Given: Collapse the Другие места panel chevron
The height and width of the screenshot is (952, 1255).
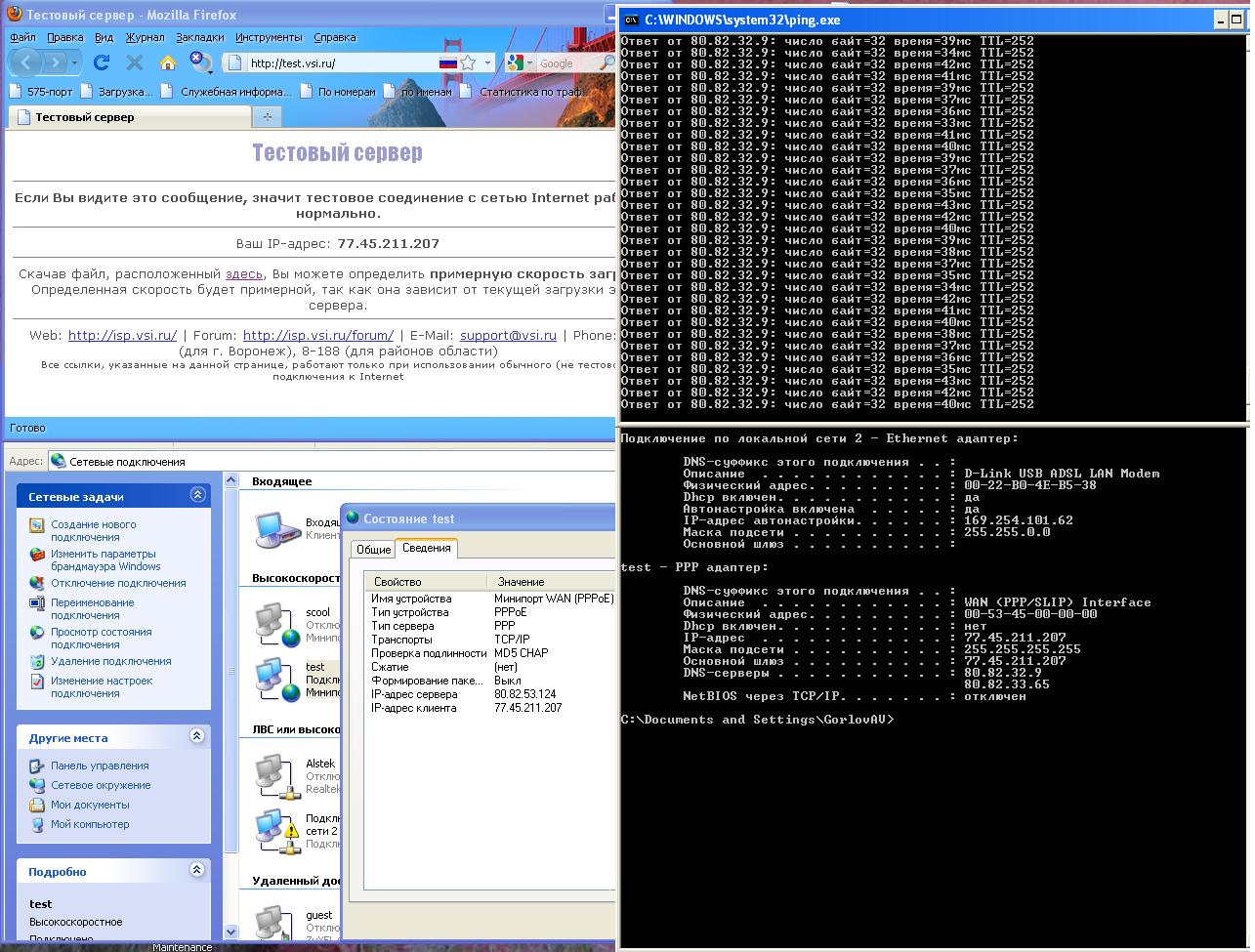Looking at the screenshot, I should (x=197, y=737).
